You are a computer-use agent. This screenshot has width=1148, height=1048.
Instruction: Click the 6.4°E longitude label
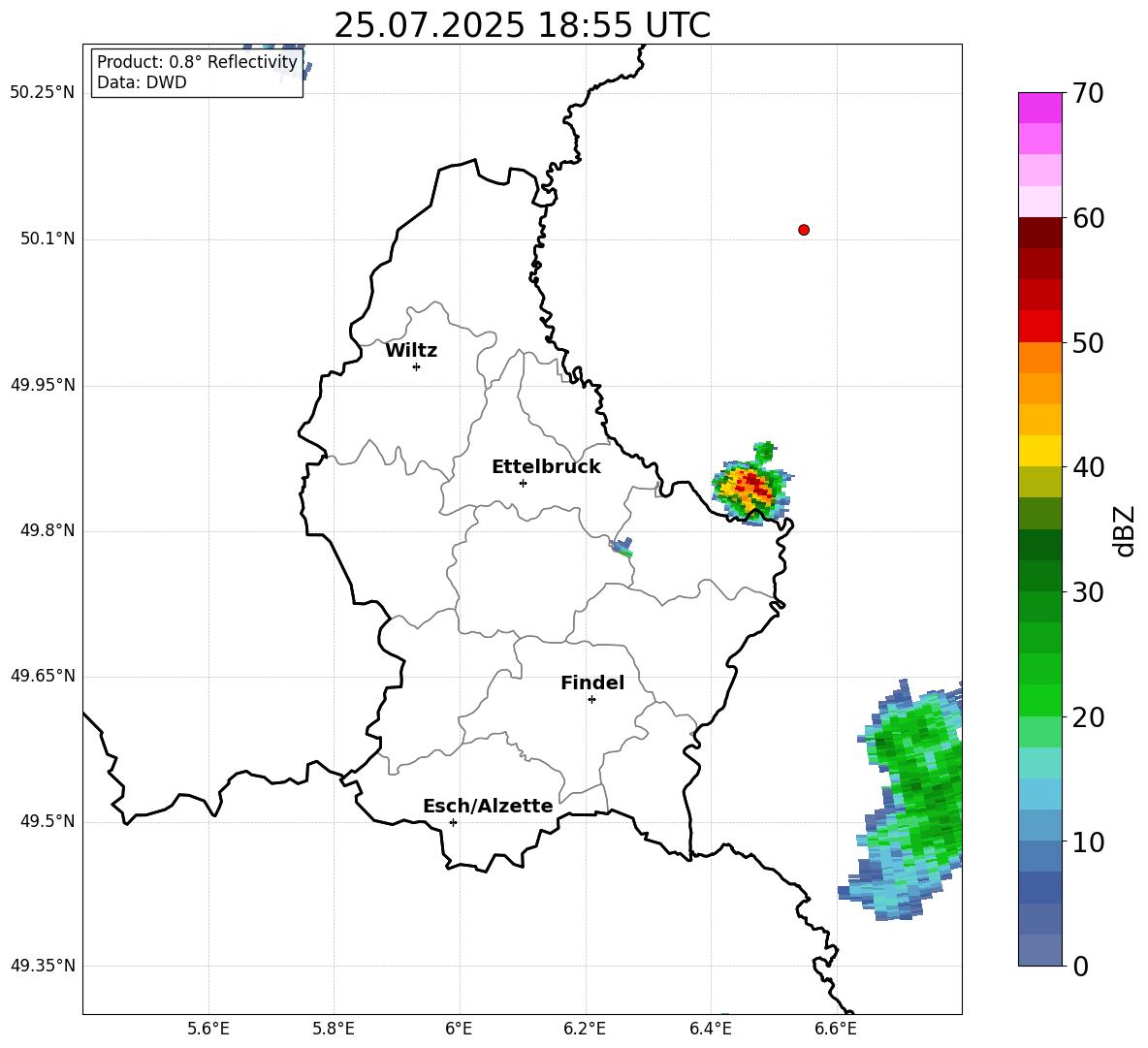point(710,1029)
